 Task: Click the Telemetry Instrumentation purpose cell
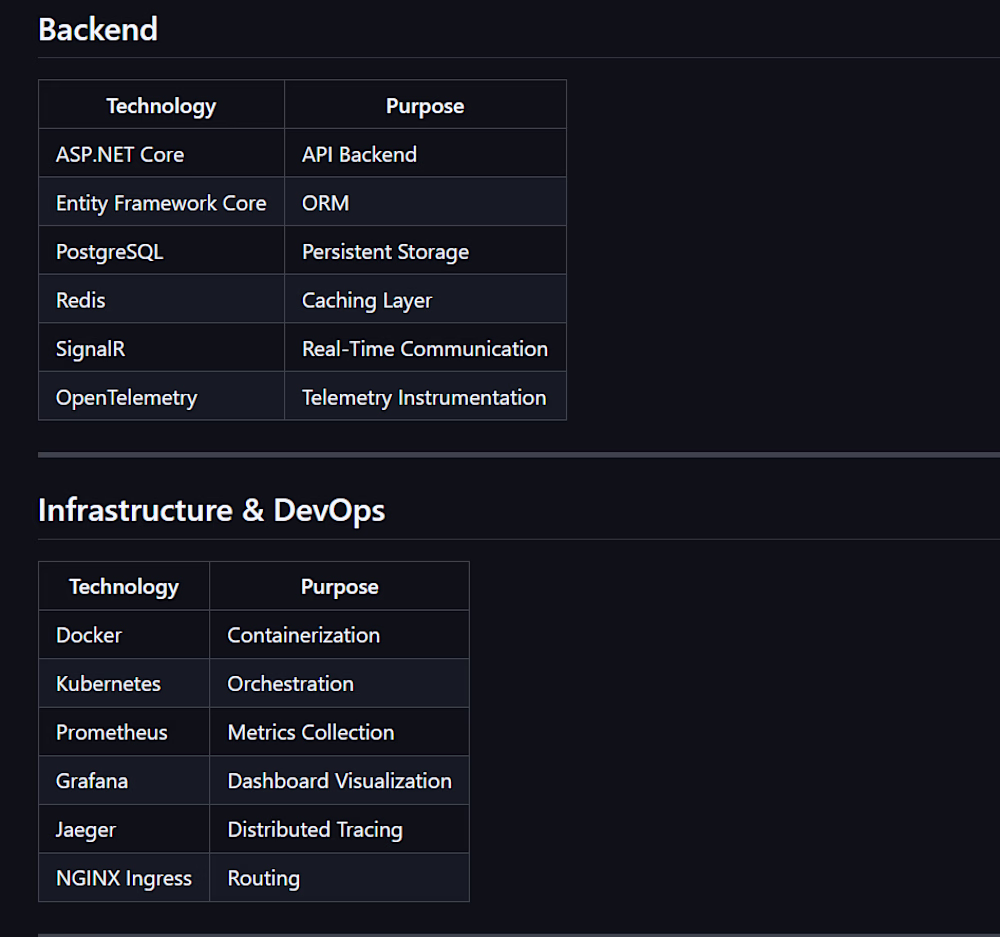click(x=425, y=395)
